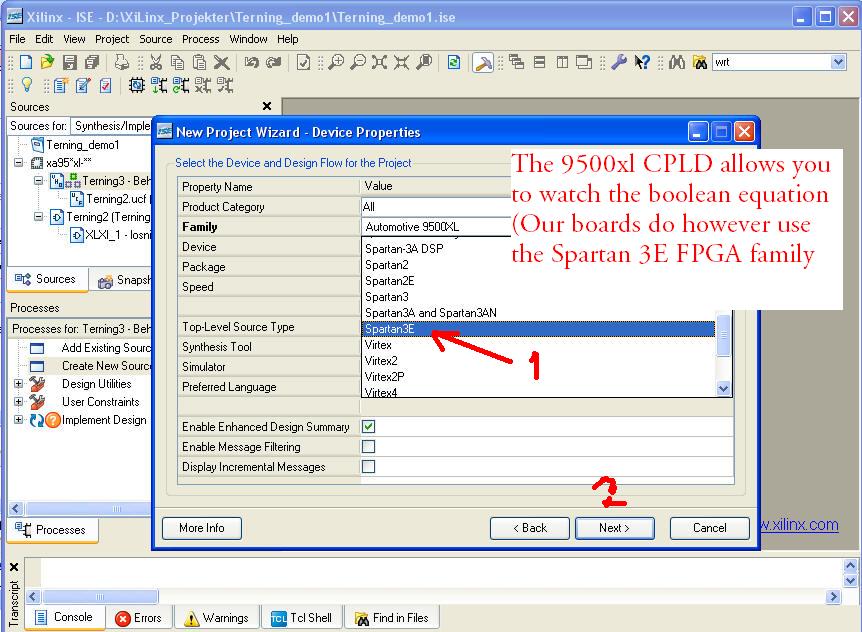Click the chip Implement Top Module icon

137,85
